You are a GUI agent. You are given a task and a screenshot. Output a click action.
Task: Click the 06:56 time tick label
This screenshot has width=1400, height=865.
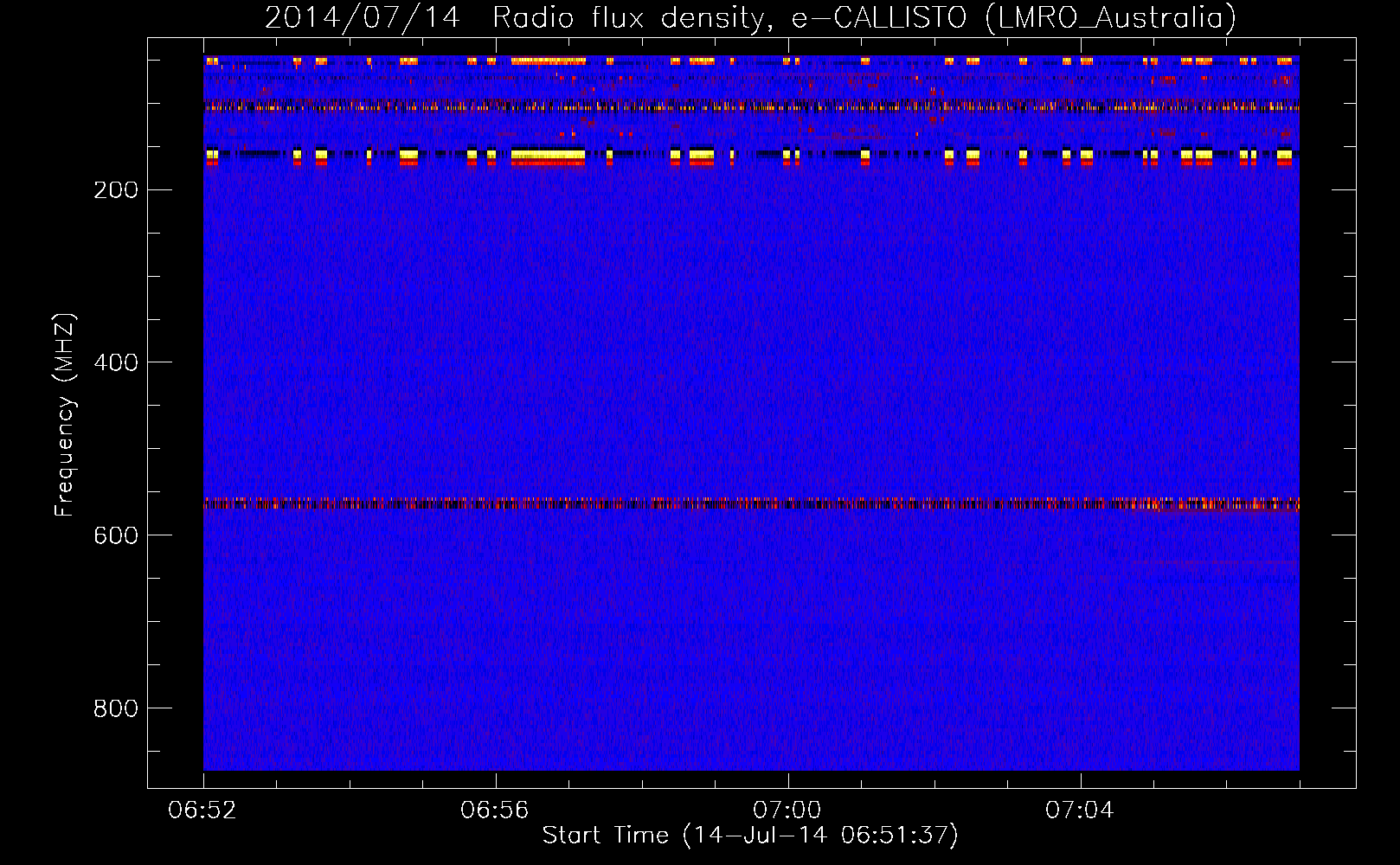point(494,811)
